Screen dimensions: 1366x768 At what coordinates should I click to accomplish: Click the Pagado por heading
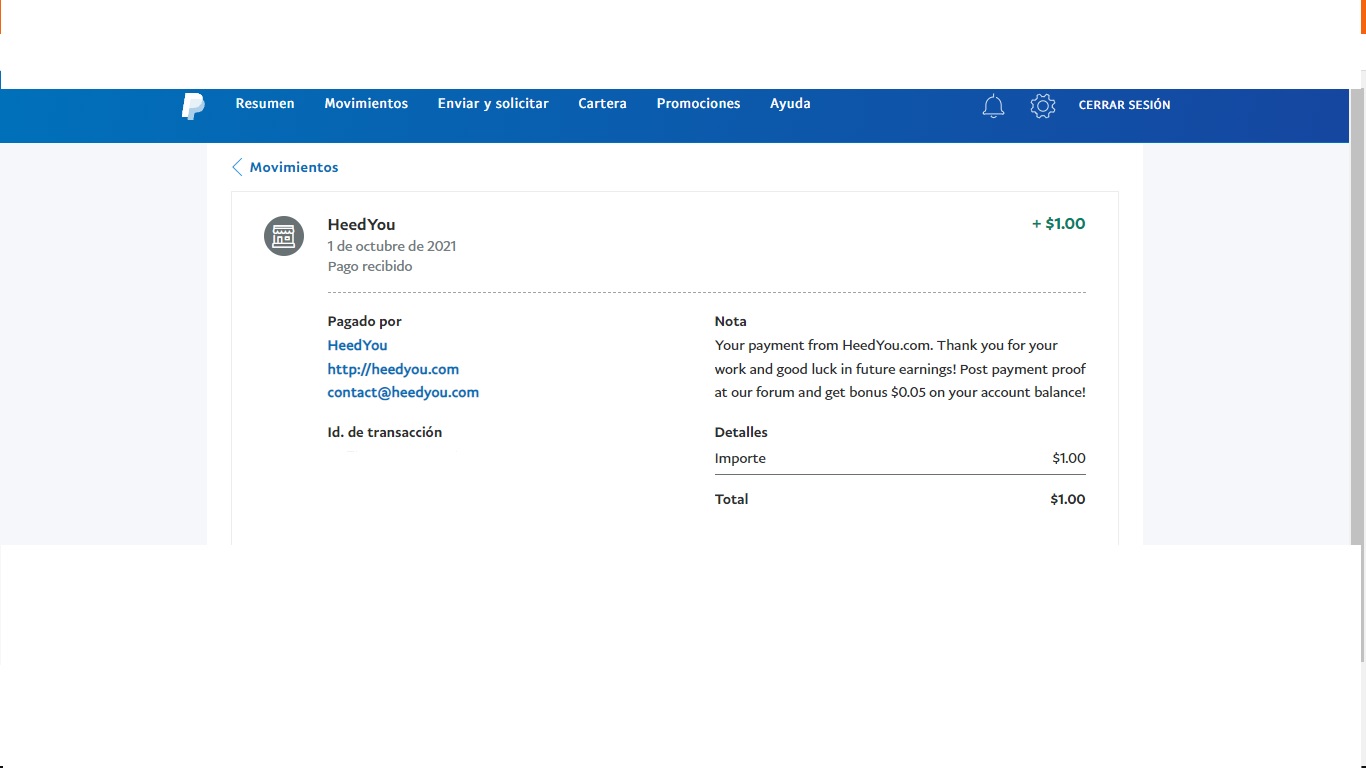tap(364, 321)
